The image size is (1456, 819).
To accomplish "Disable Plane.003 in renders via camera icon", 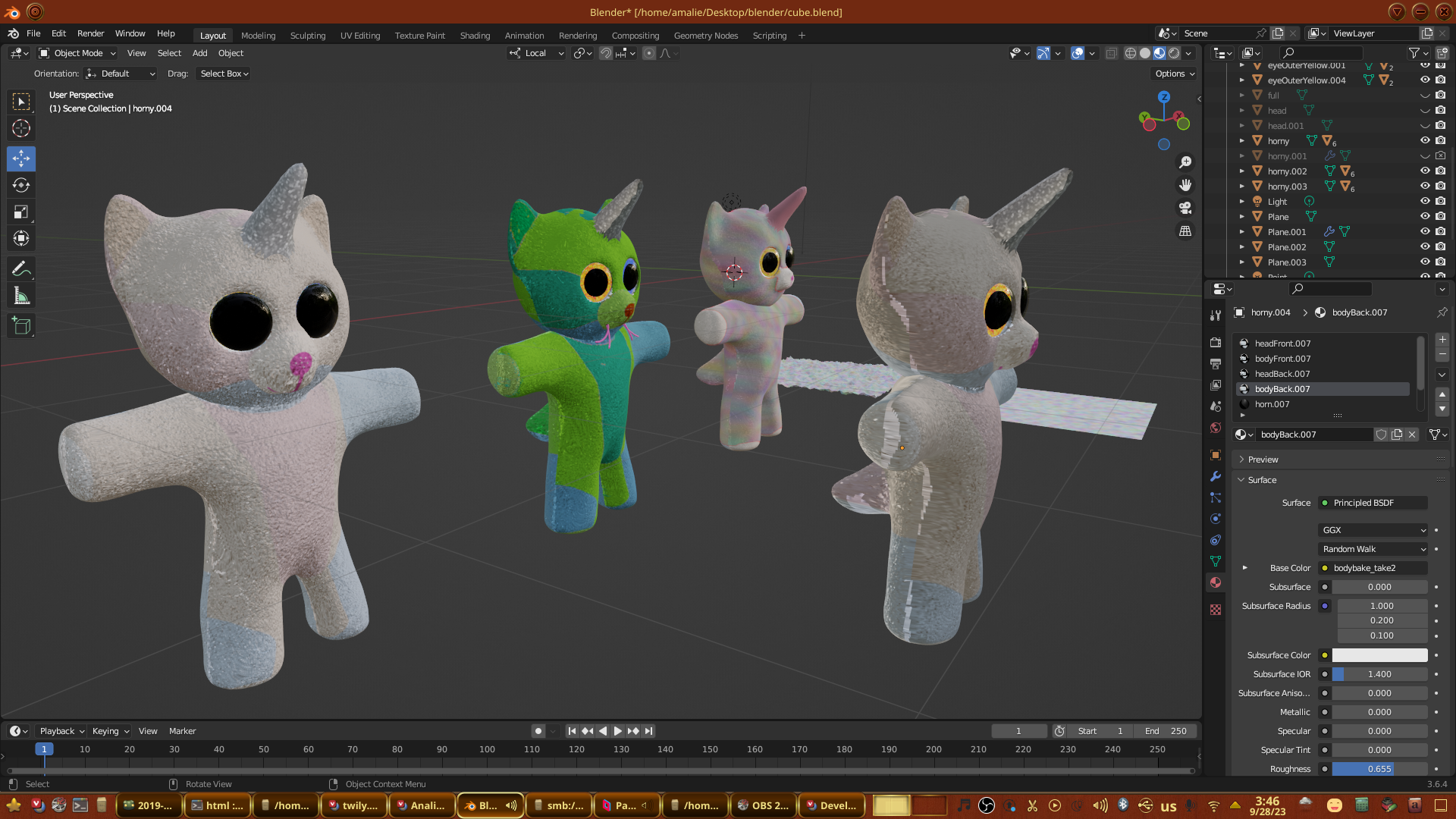I will (1440, 262).
